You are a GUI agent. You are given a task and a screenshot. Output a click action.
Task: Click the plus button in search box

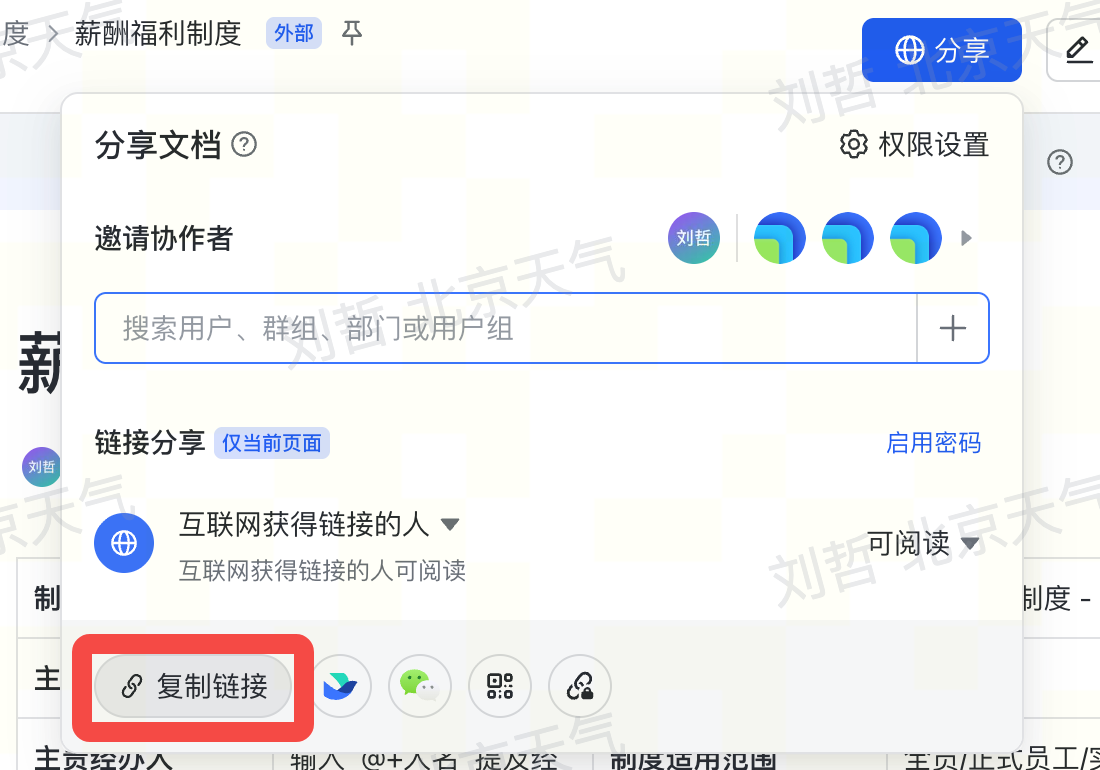(x=953, y=328)
